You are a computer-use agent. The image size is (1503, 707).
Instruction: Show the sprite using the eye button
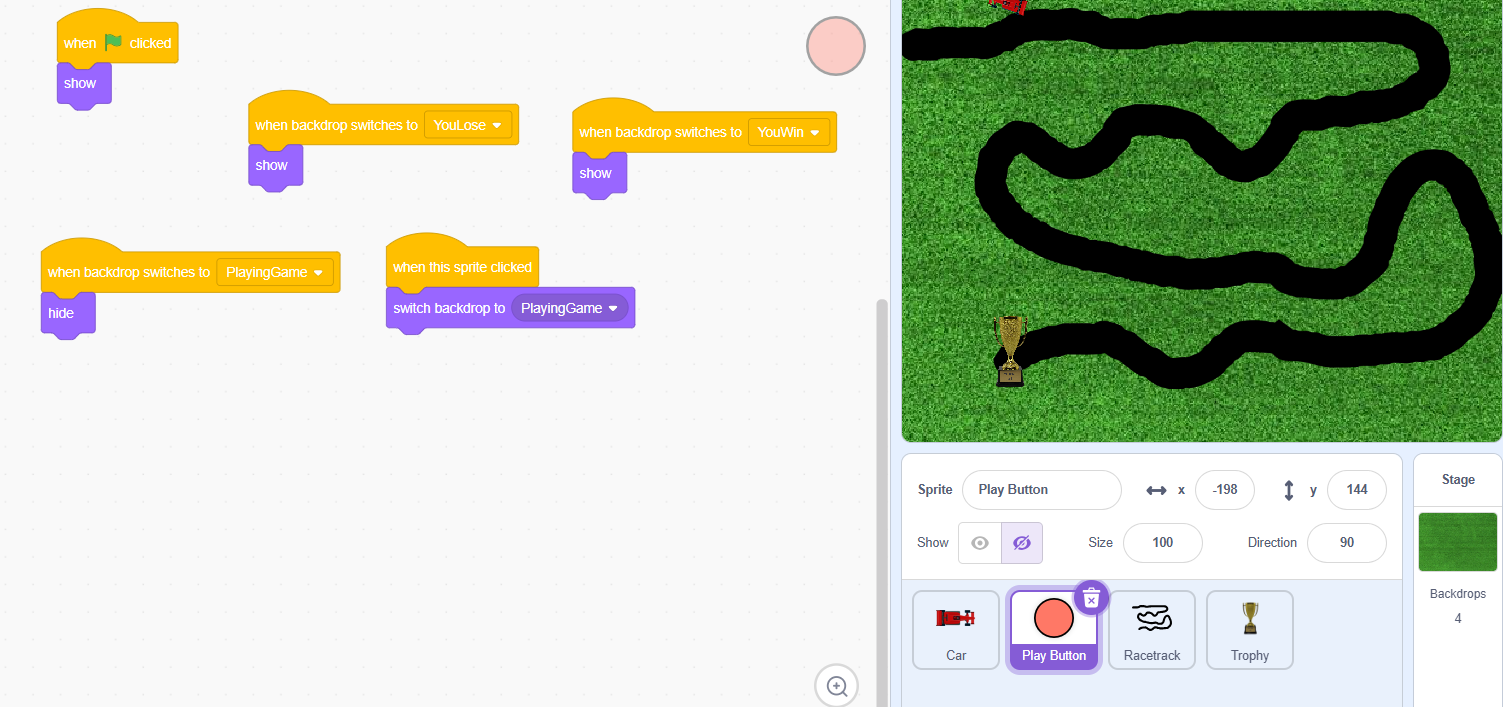980,543
